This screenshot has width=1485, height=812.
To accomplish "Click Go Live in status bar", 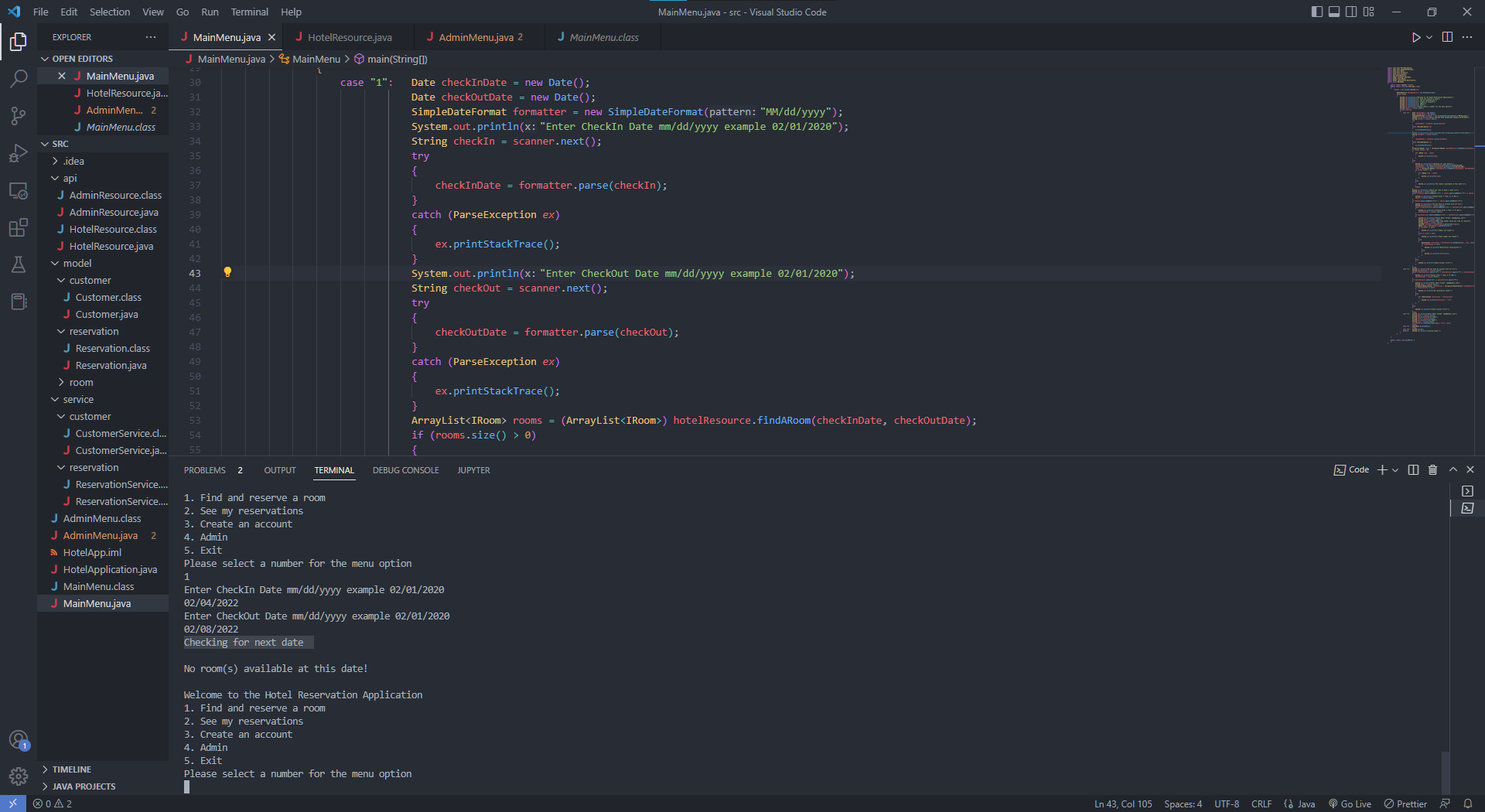I will point(1350,803).
